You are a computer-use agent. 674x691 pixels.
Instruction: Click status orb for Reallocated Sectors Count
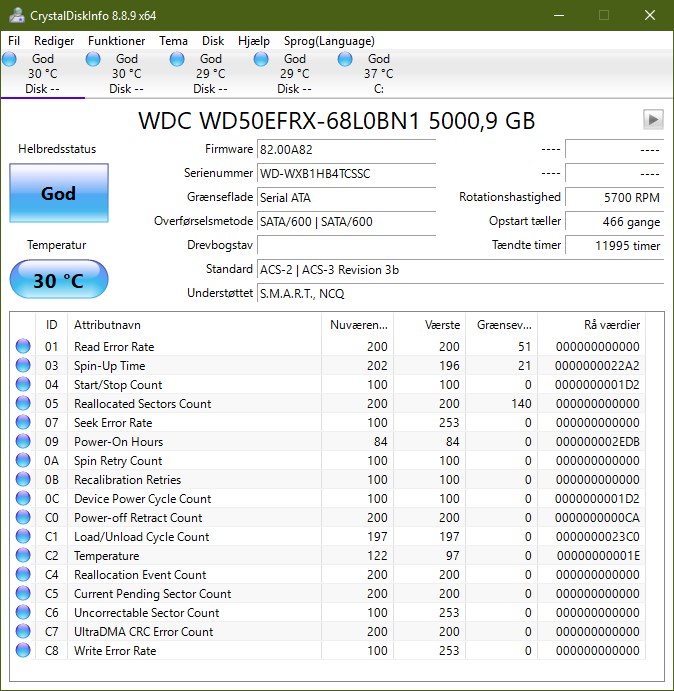pos(23,403)
